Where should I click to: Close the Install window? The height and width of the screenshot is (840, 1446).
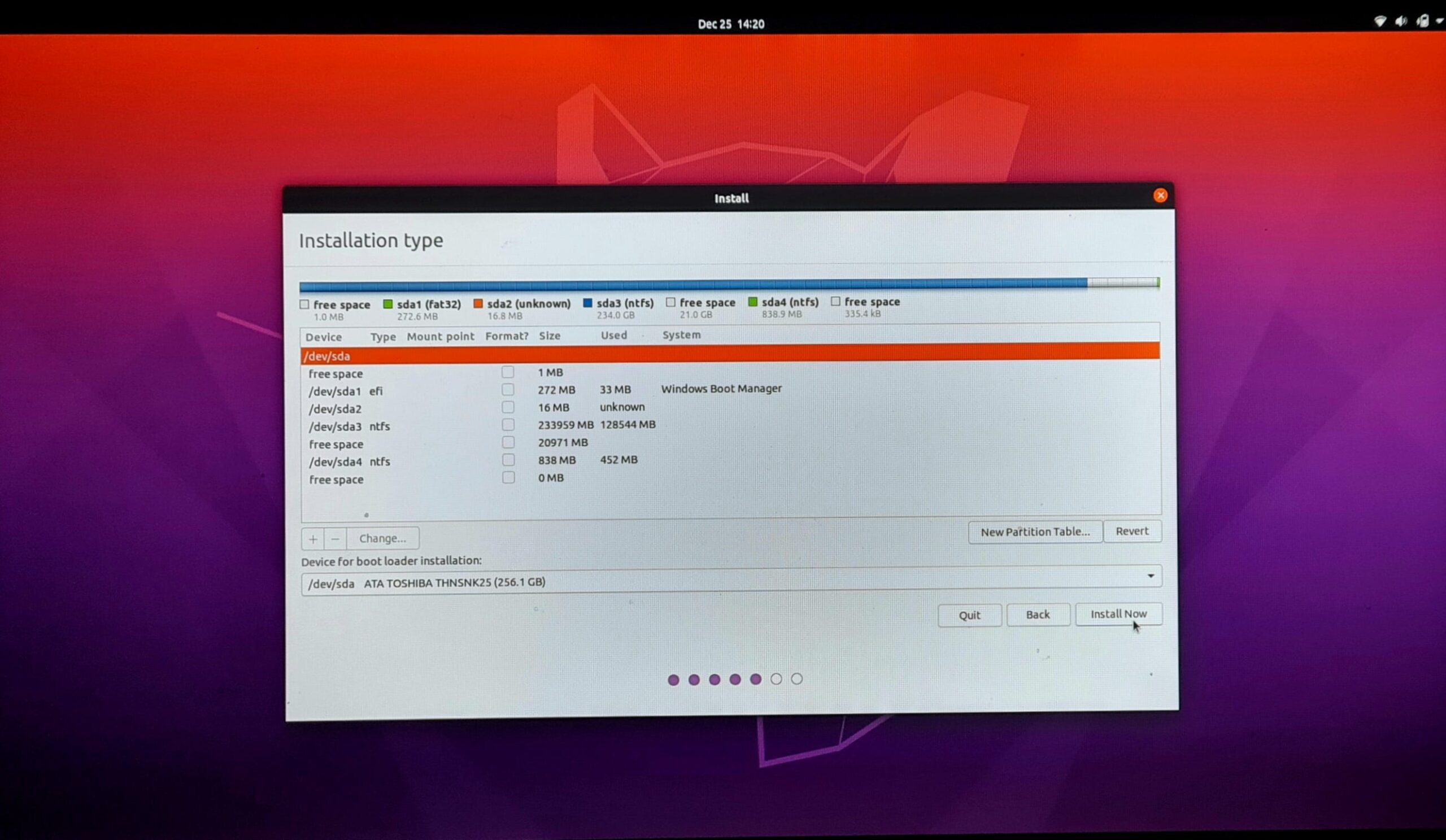coord(1160,195)
